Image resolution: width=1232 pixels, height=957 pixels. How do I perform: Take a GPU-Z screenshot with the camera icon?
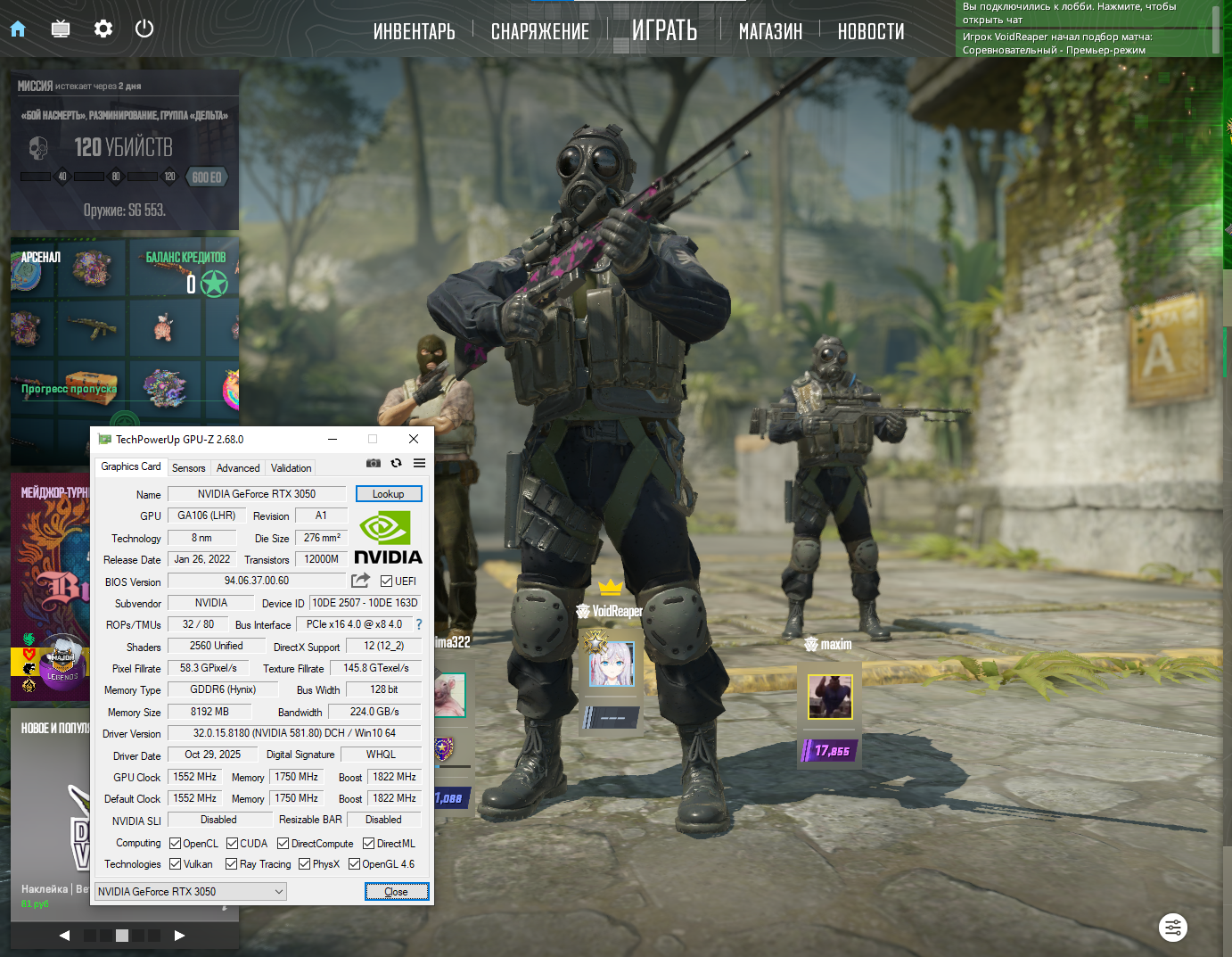click(374, 463)
